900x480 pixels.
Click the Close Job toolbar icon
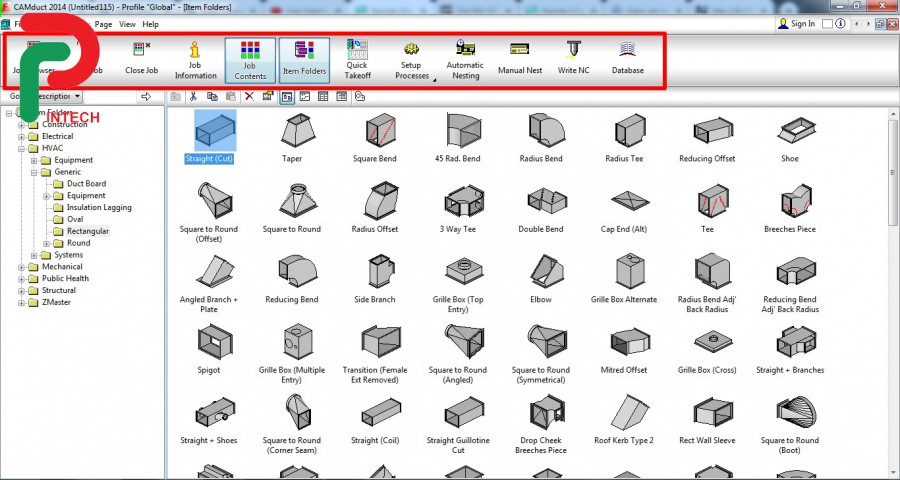[x=141, y=50]
